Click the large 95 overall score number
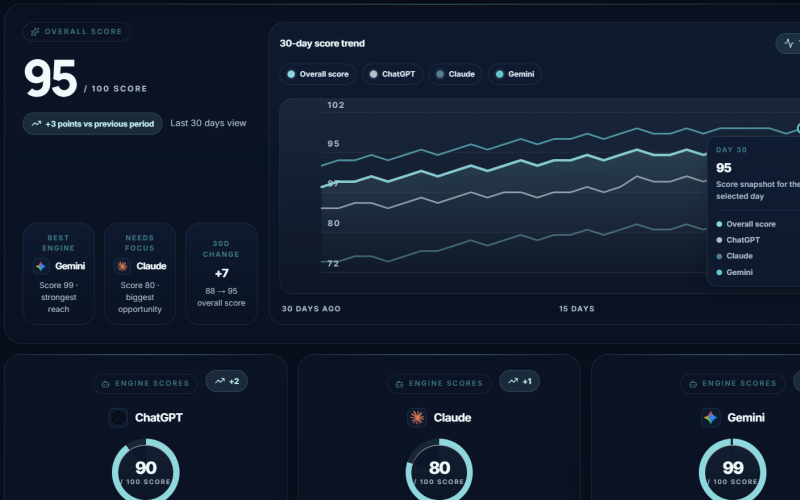The height and width of the screenshot is (500, 800). pyautogui.click(x=51, y=78)
